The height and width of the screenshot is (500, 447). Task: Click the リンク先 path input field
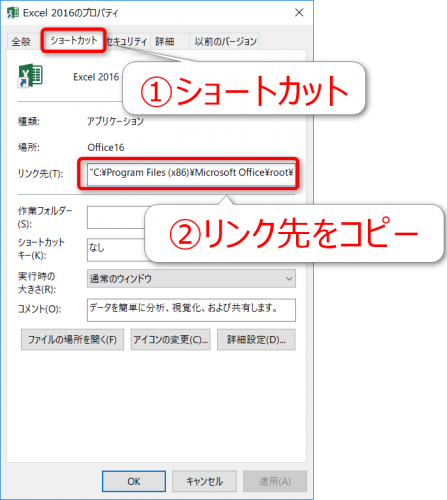click(191, 174)
